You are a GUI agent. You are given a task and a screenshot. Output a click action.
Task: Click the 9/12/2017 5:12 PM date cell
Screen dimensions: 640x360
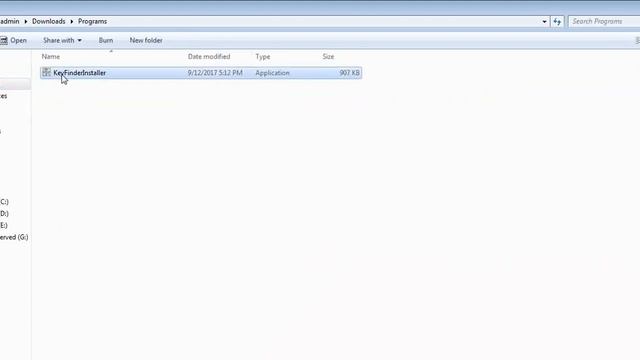215,73
